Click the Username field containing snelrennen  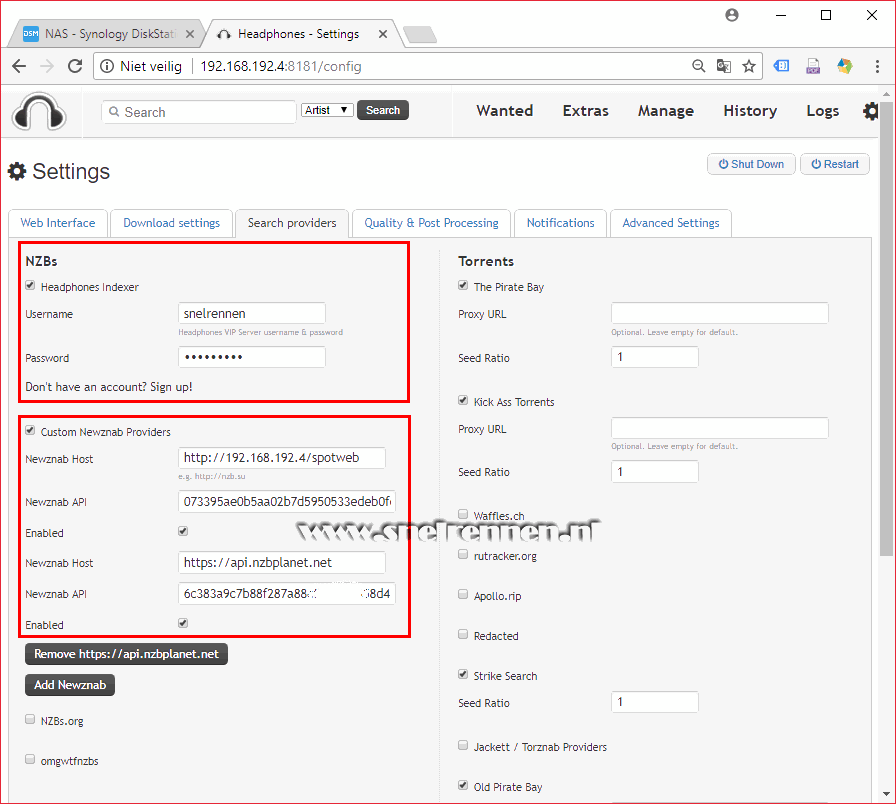252,313
